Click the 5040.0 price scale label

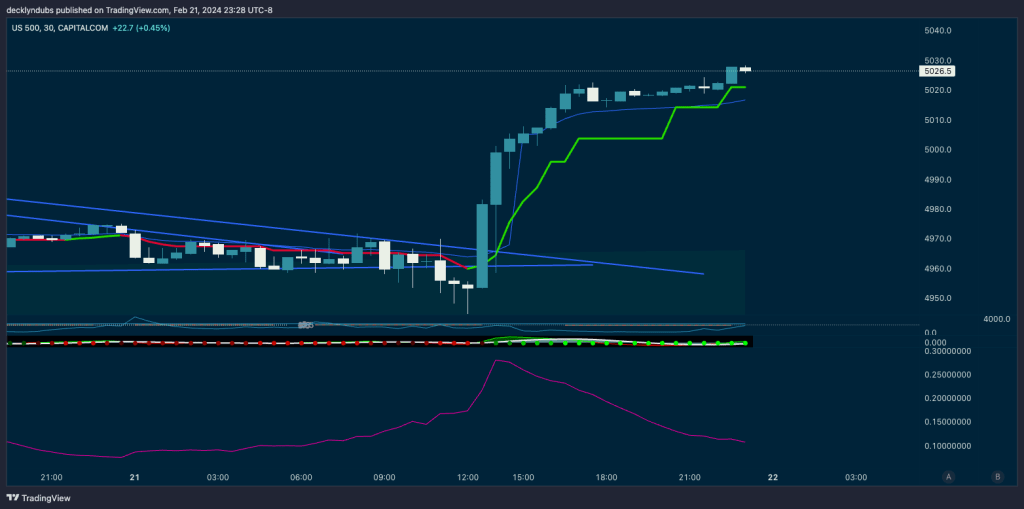point(938,31)
